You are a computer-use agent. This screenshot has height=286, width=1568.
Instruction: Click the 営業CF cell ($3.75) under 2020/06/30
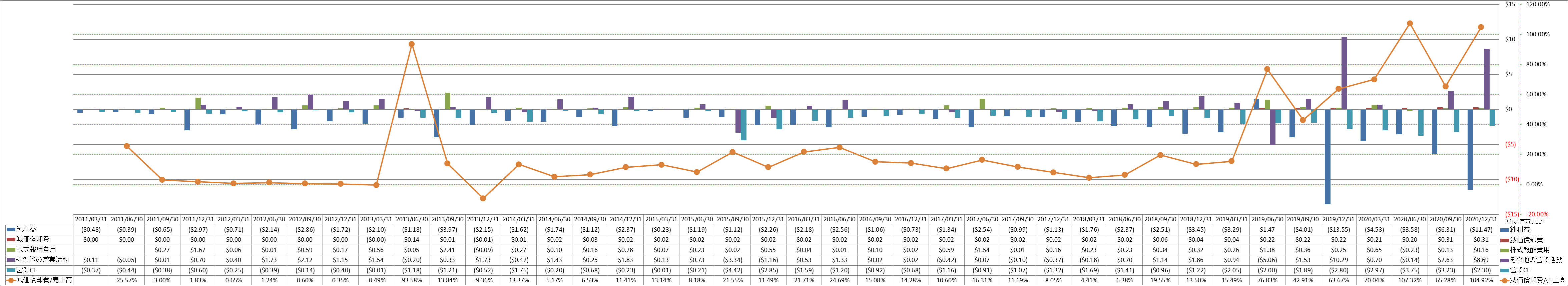(x=1410, y=270)
